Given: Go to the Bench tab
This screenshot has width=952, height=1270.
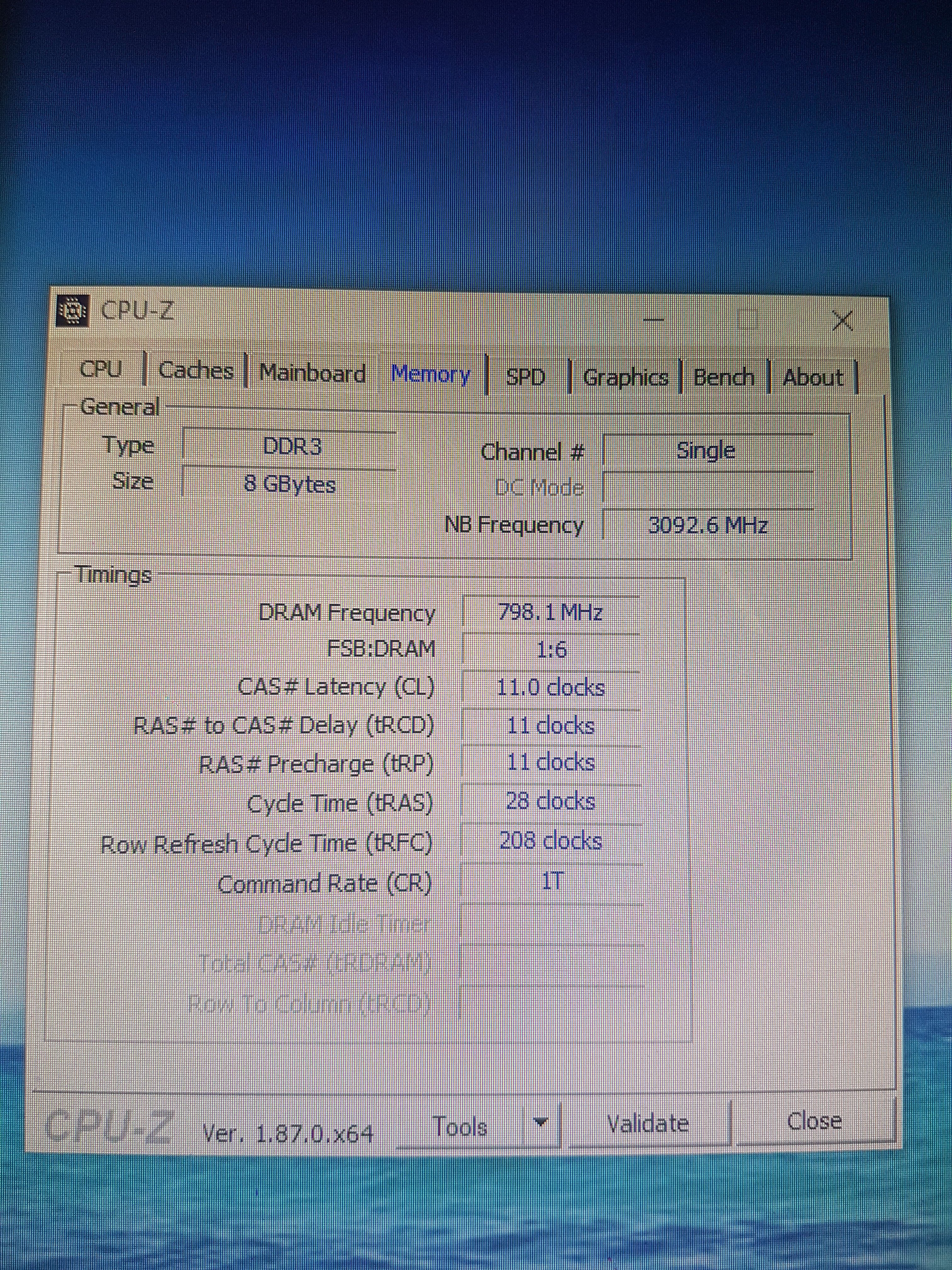Looking at the screenshot, I should tap(724, 377).
